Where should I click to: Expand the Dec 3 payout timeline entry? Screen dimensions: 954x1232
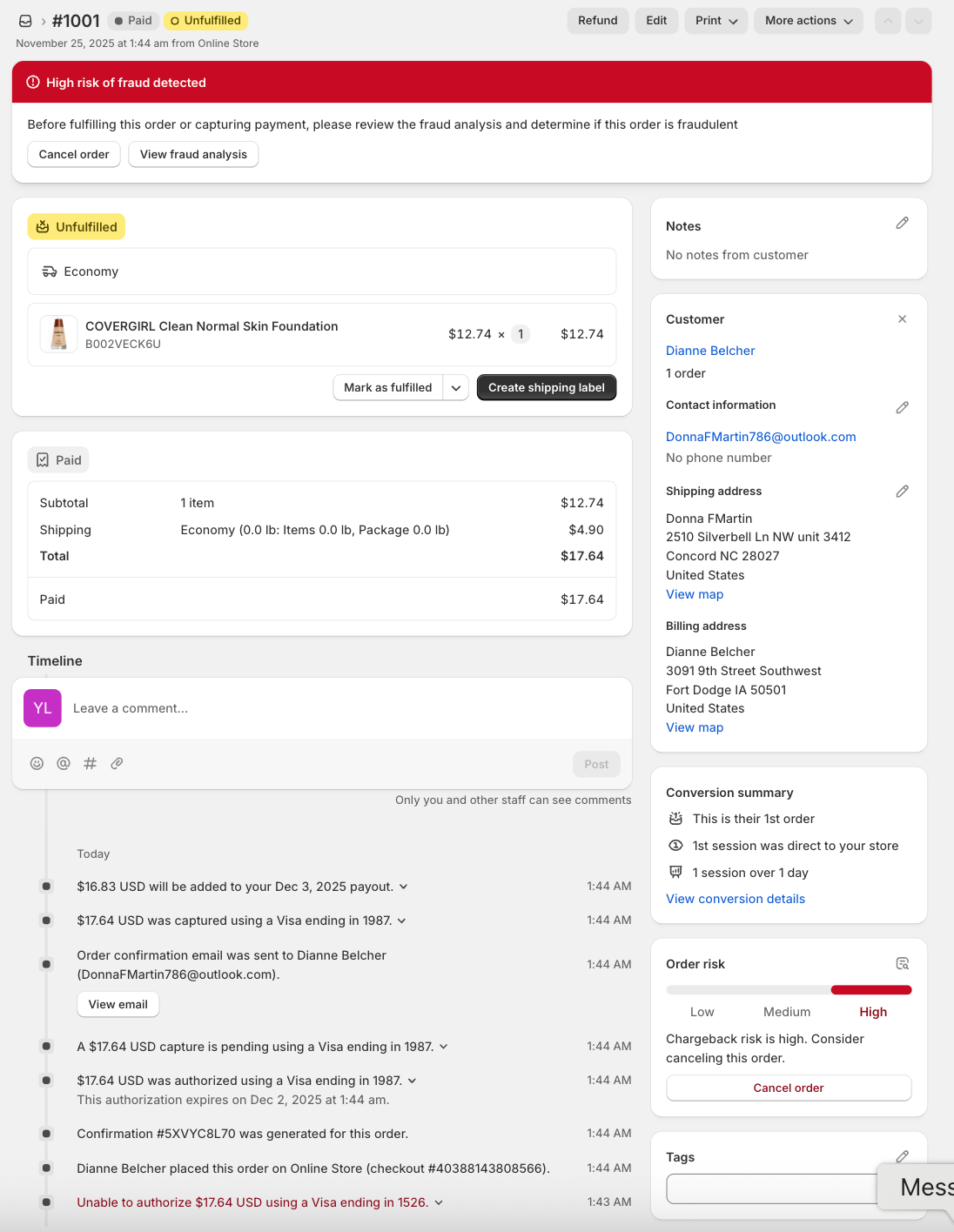pyautogui.click(x=404, y=887)
